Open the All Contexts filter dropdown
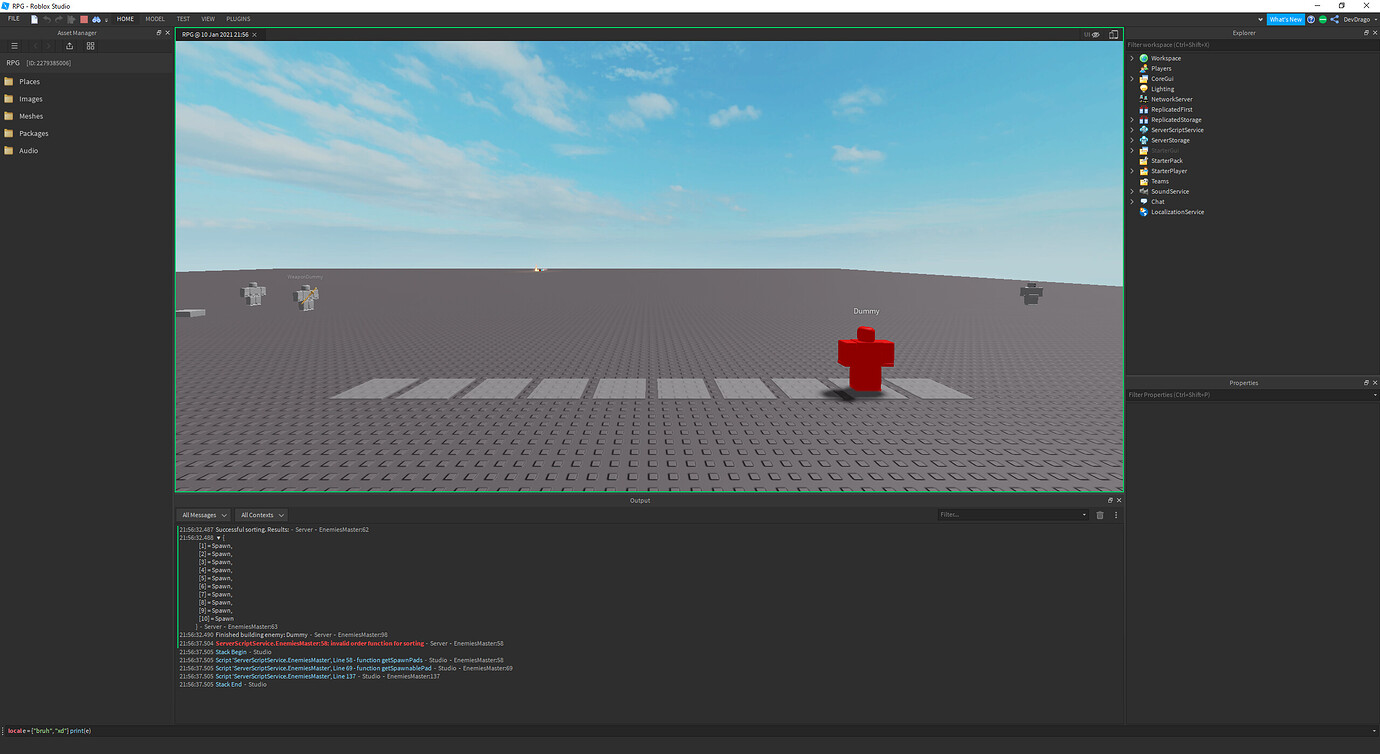The image size is (1380, 754). click(x=261, y=514)
